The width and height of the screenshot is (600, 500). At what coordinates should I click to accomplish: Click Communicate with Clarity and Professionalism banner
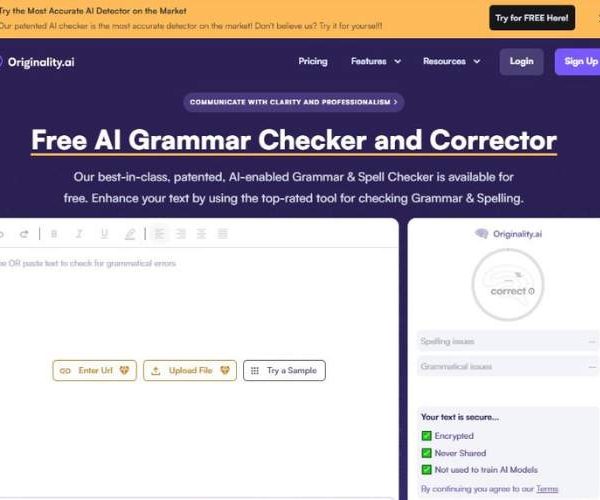293,102
